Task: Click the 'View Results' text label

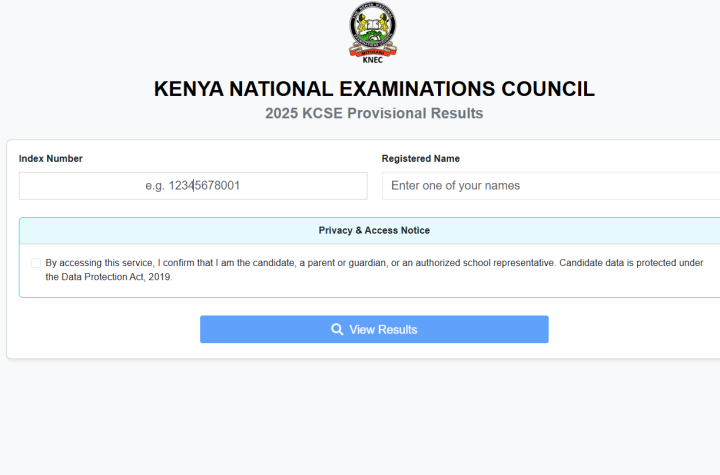Action: [383, 330]
